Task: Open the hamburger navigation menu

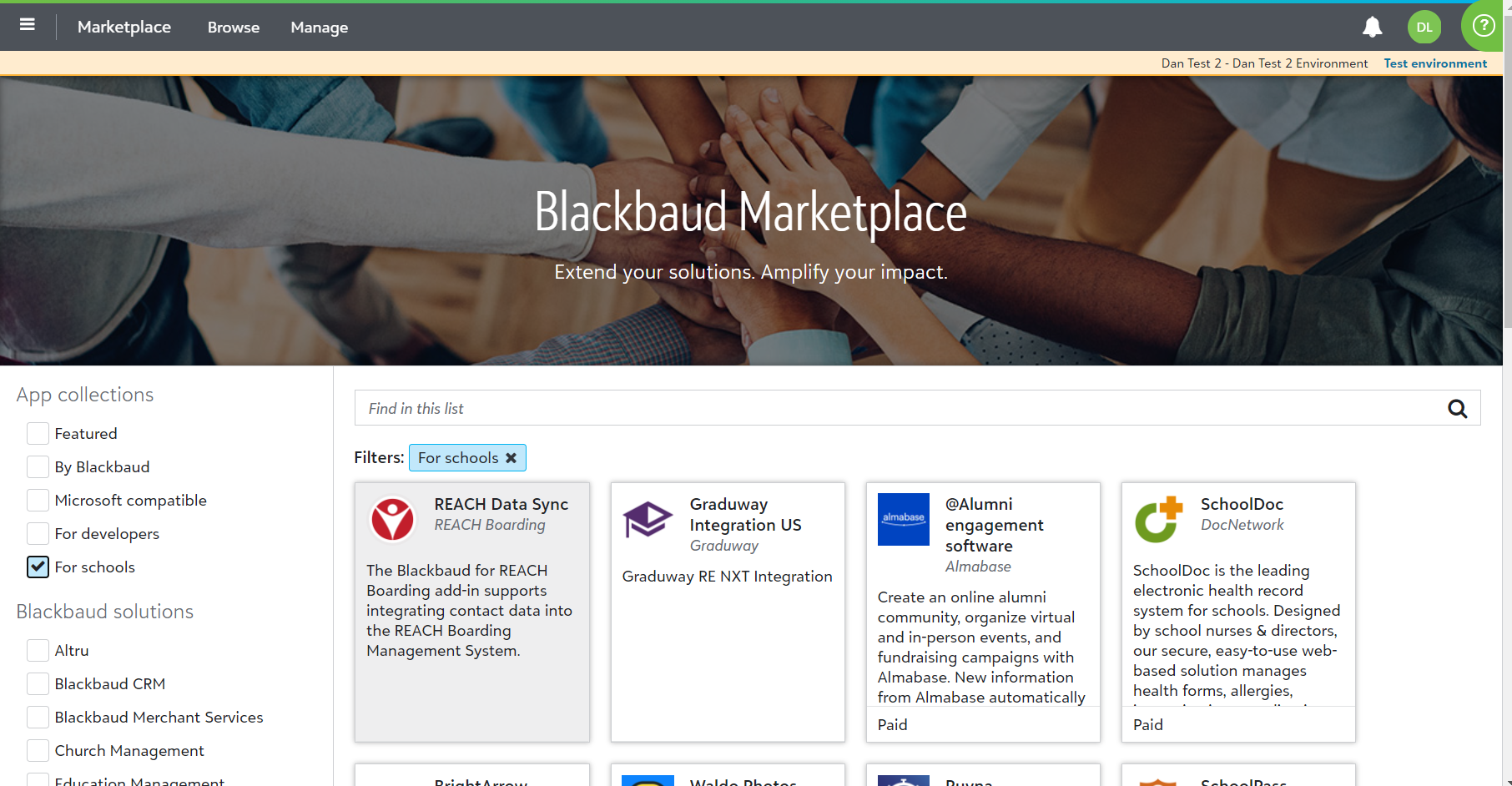Action: click(x=28, y=25)
